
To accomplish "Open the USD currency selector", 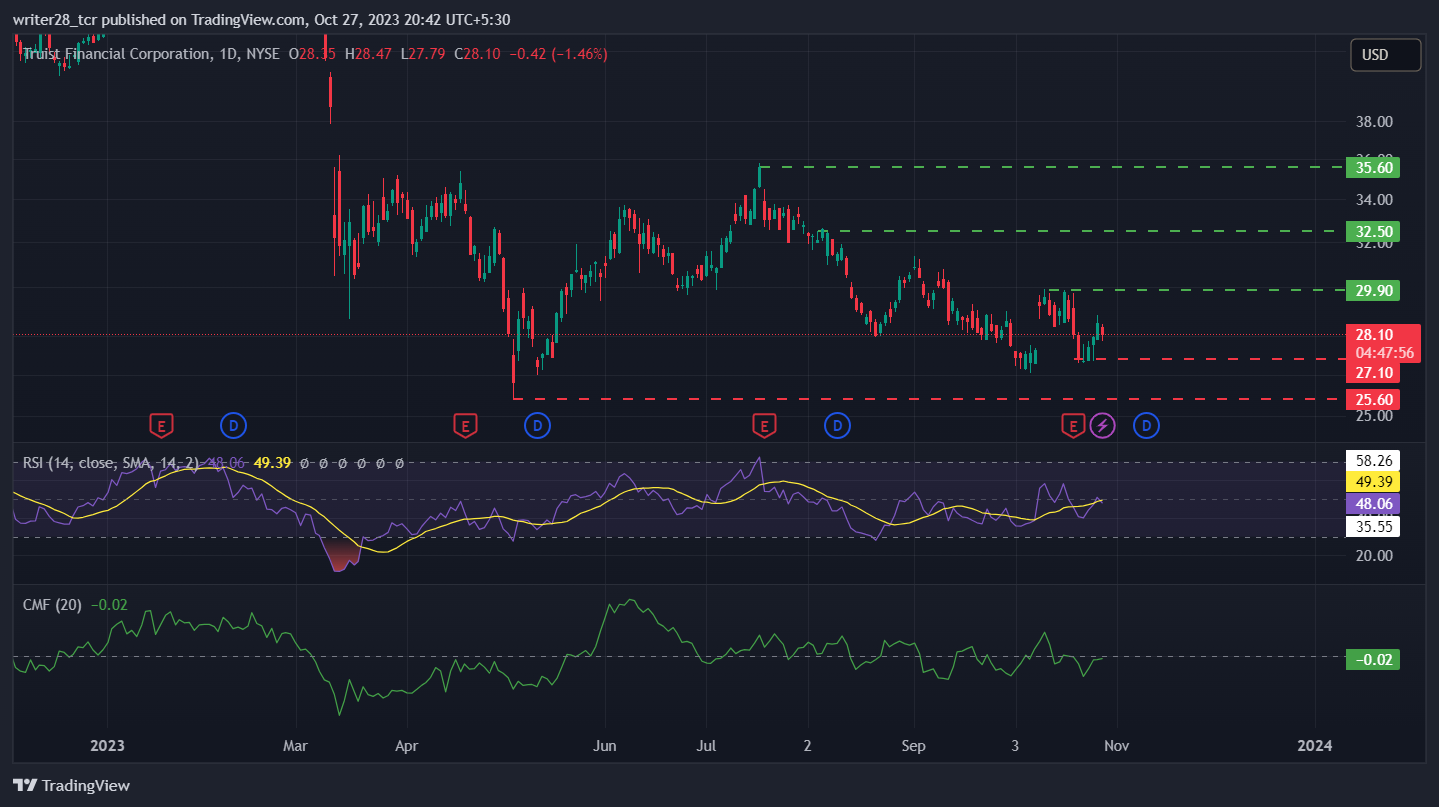I will point(1385,55).
